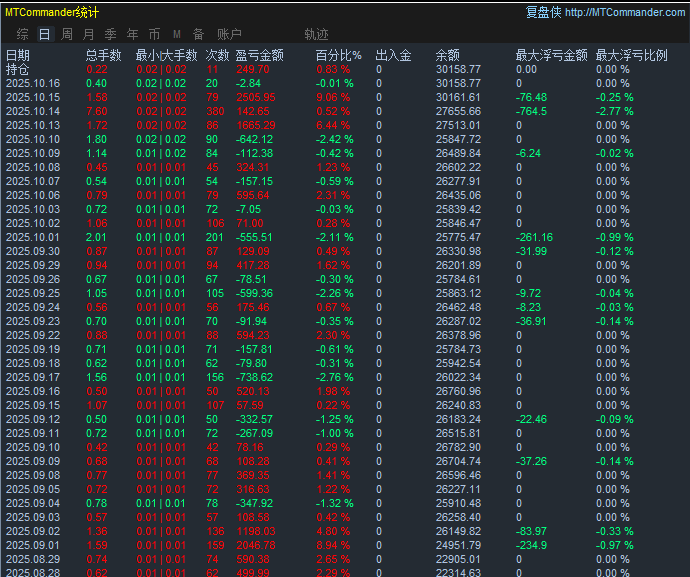Click loss value -738.62
This screenshot has height=577, width=690.
pos(254,378)
